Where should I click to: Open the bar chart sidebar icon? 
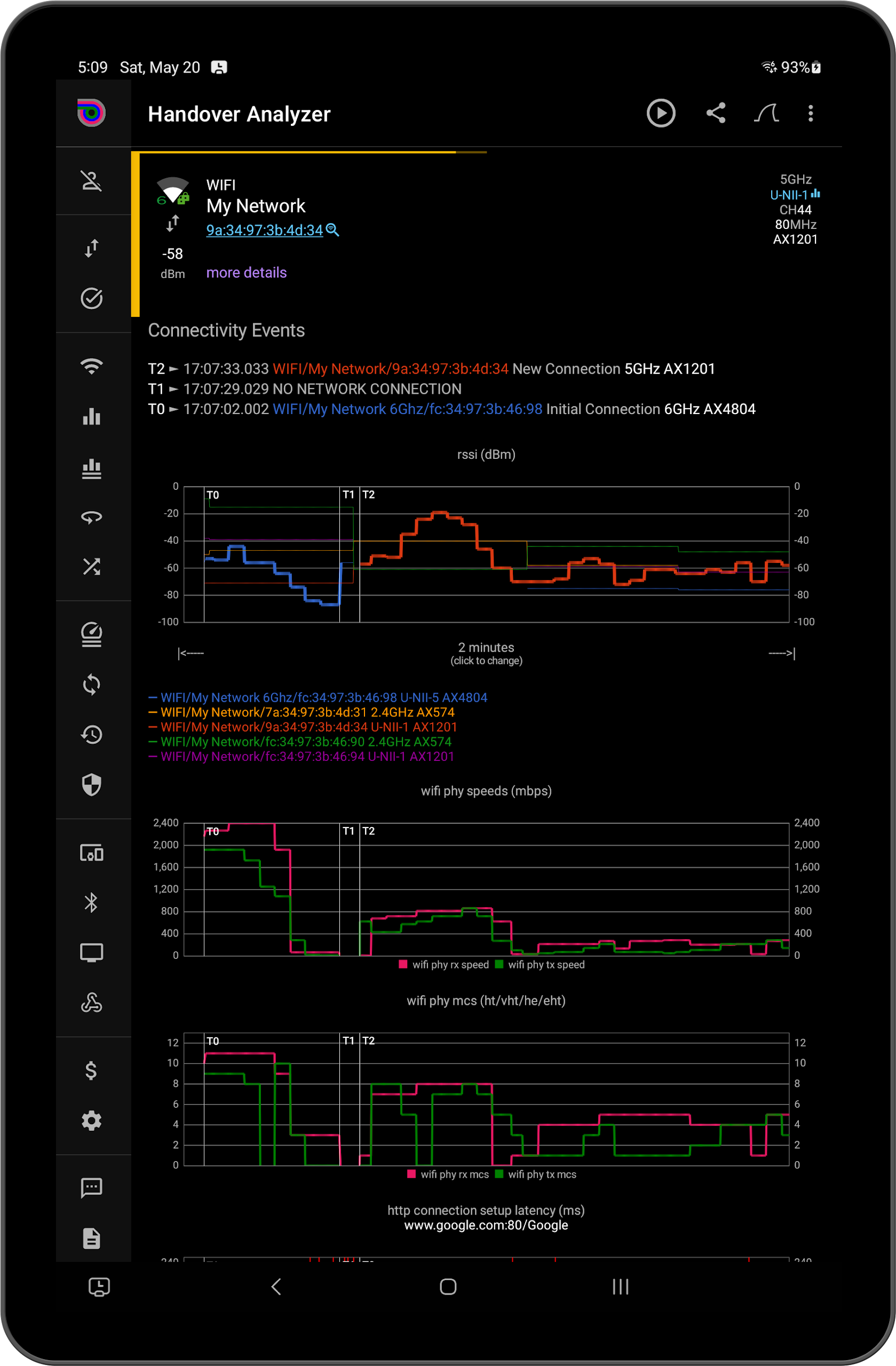coord(92,417)
